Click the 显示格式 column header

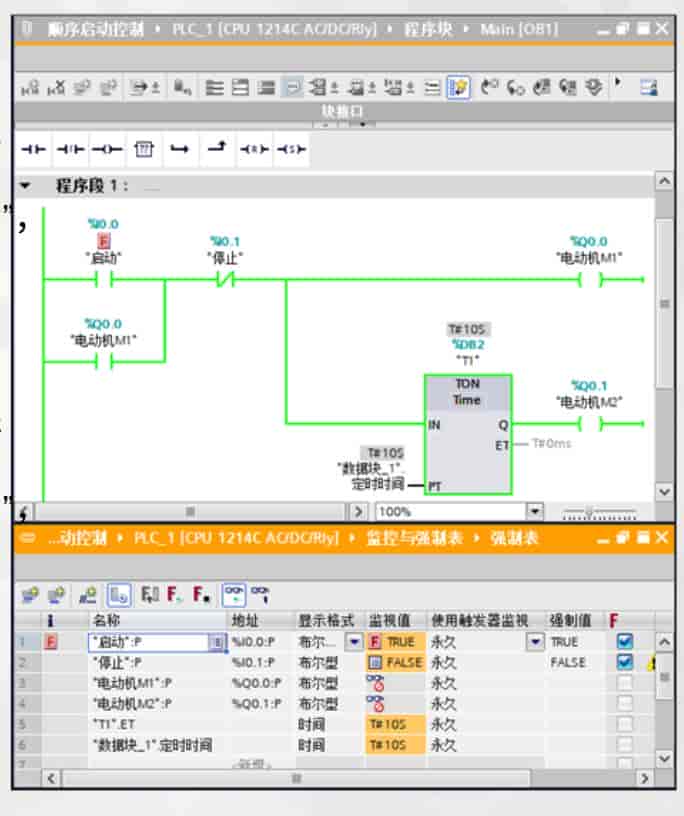pyautogui.click(x=330, y=620)
